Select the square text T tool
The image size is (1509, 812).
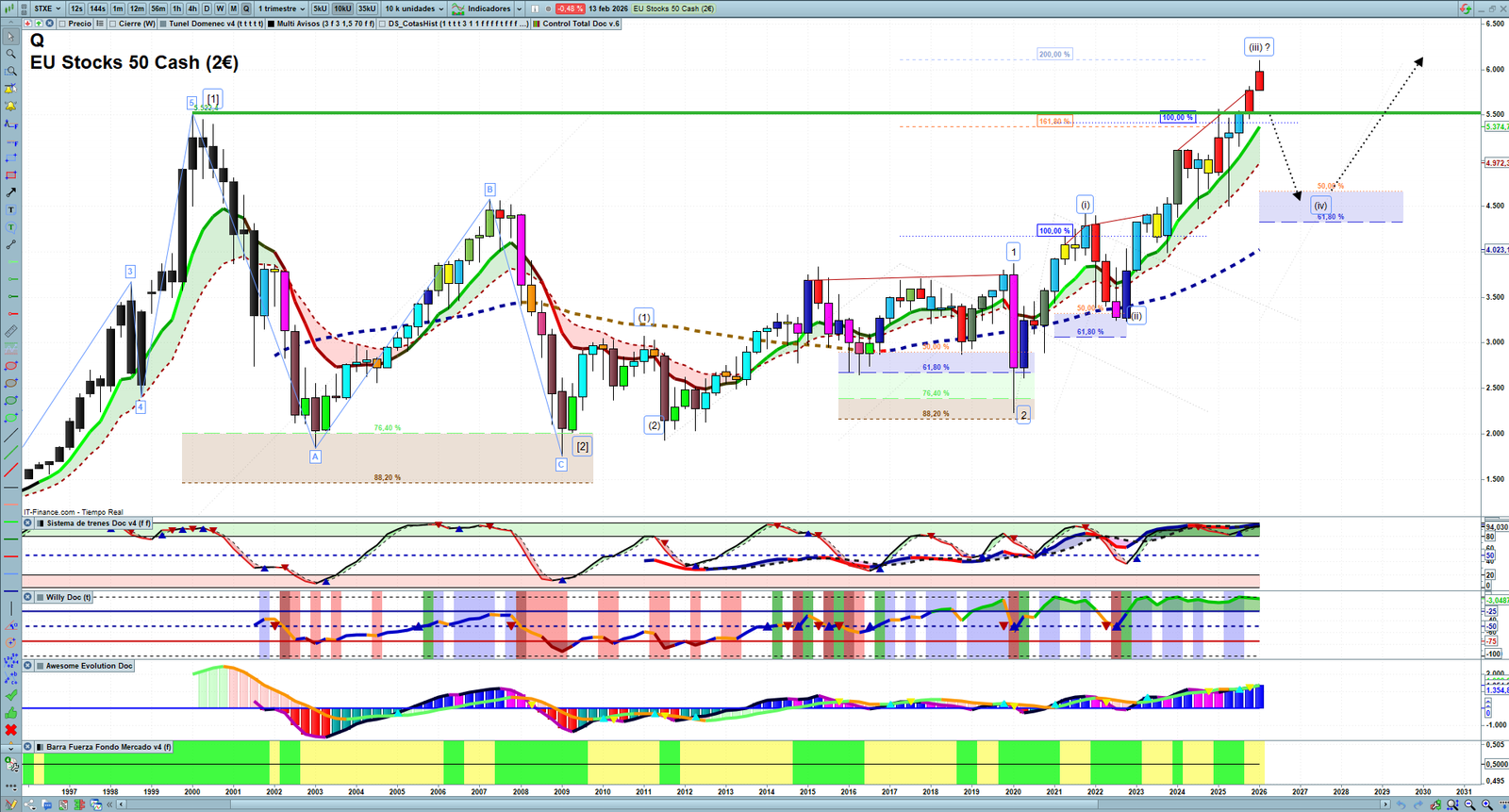(x=10, y=209)
